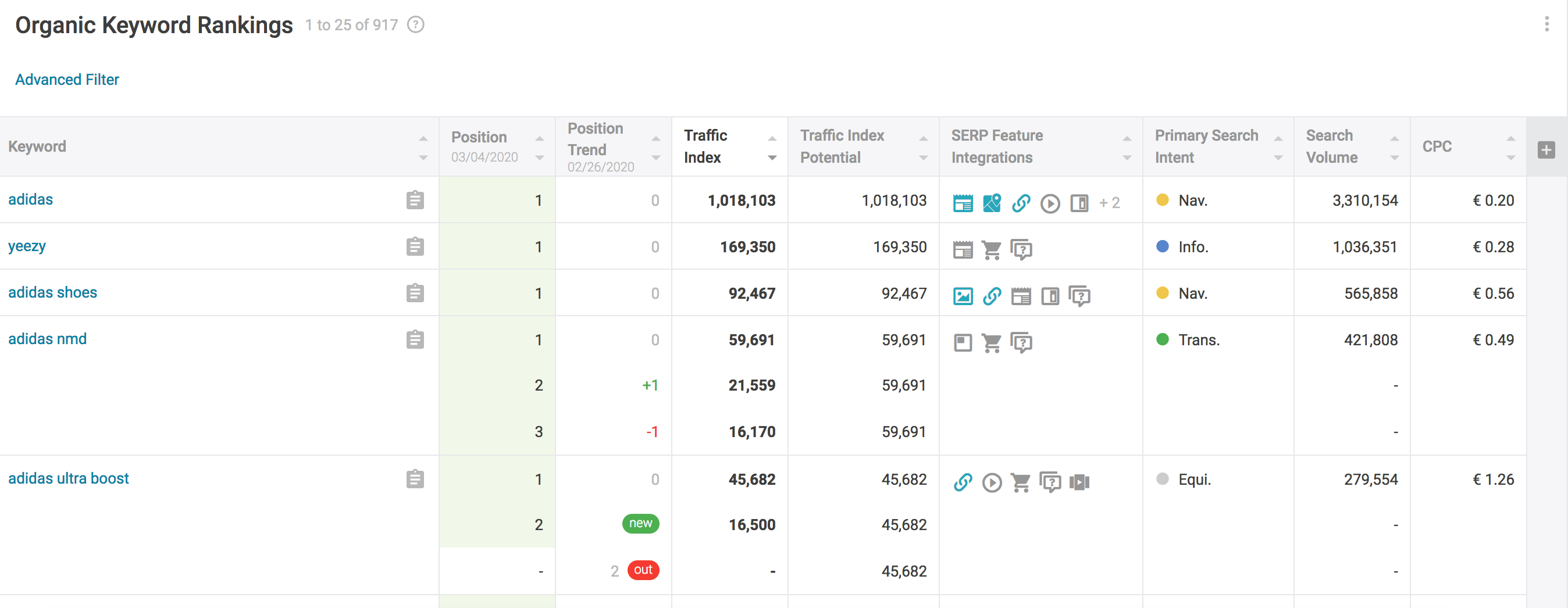Click the question box SERP icon in the yeezy row
The height and width of the screenshot is (608, 1568).
pyautogui.click(x=1021, y=249)
